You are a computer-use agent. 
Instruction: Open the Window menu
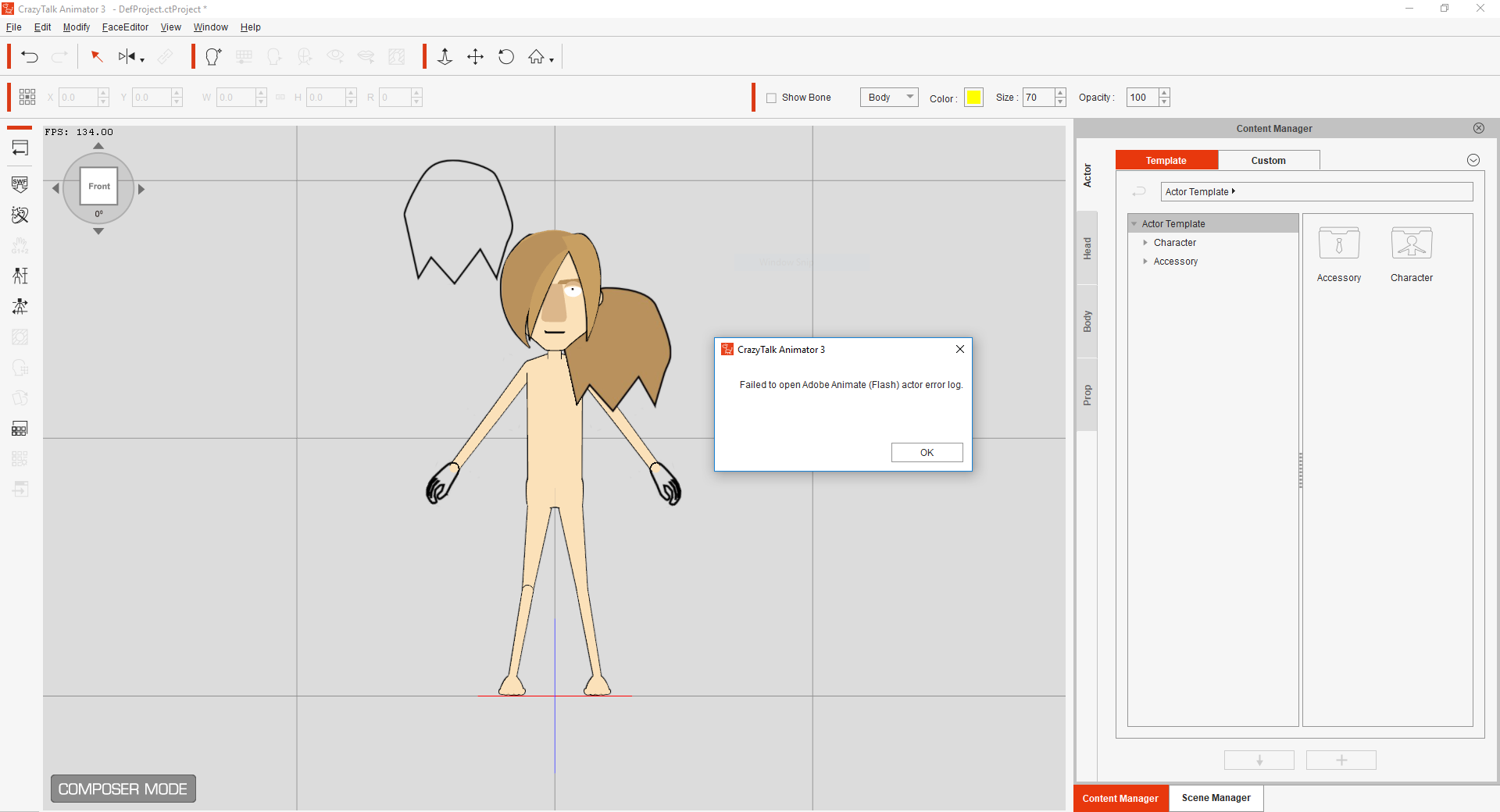click(x=211, y=27)
